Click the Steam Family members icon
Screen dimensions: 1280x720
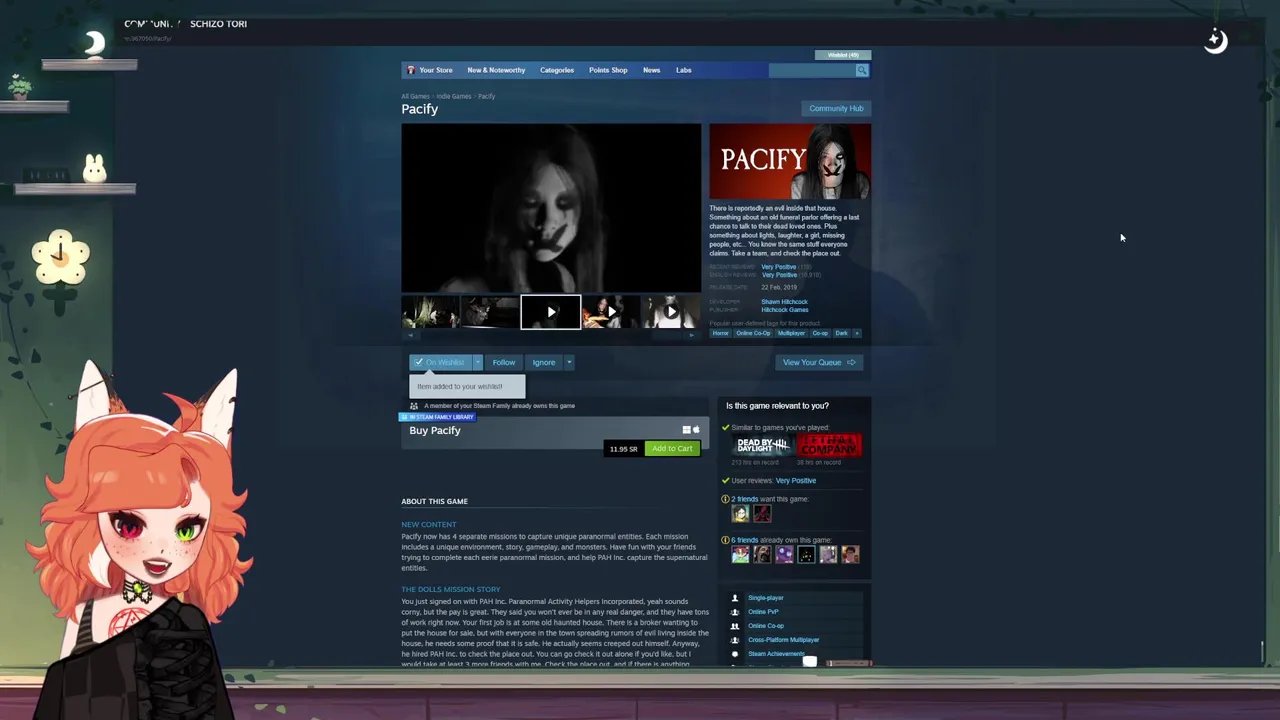pos(414,406)
